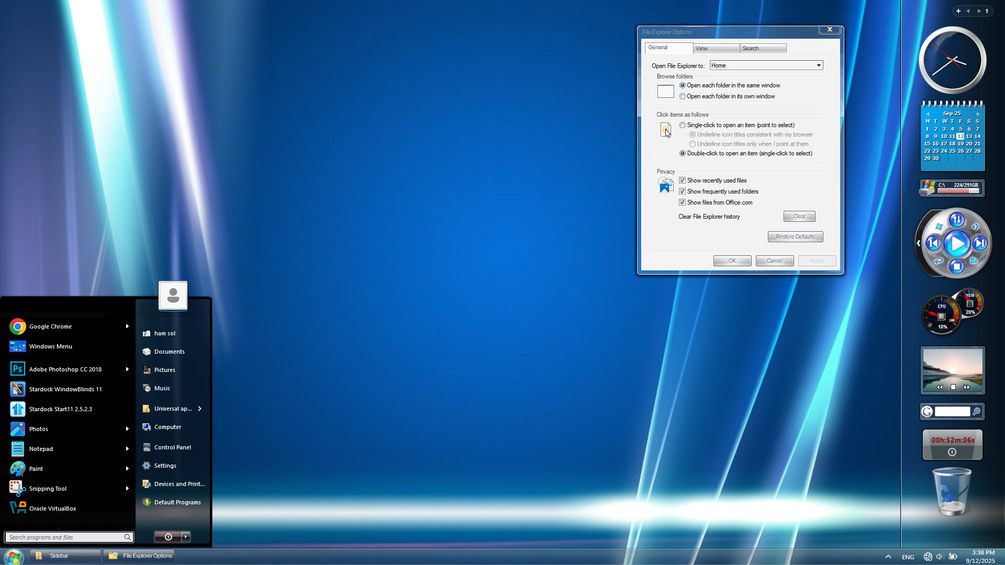Click the Recycle Bin gadget

[952, 491]
